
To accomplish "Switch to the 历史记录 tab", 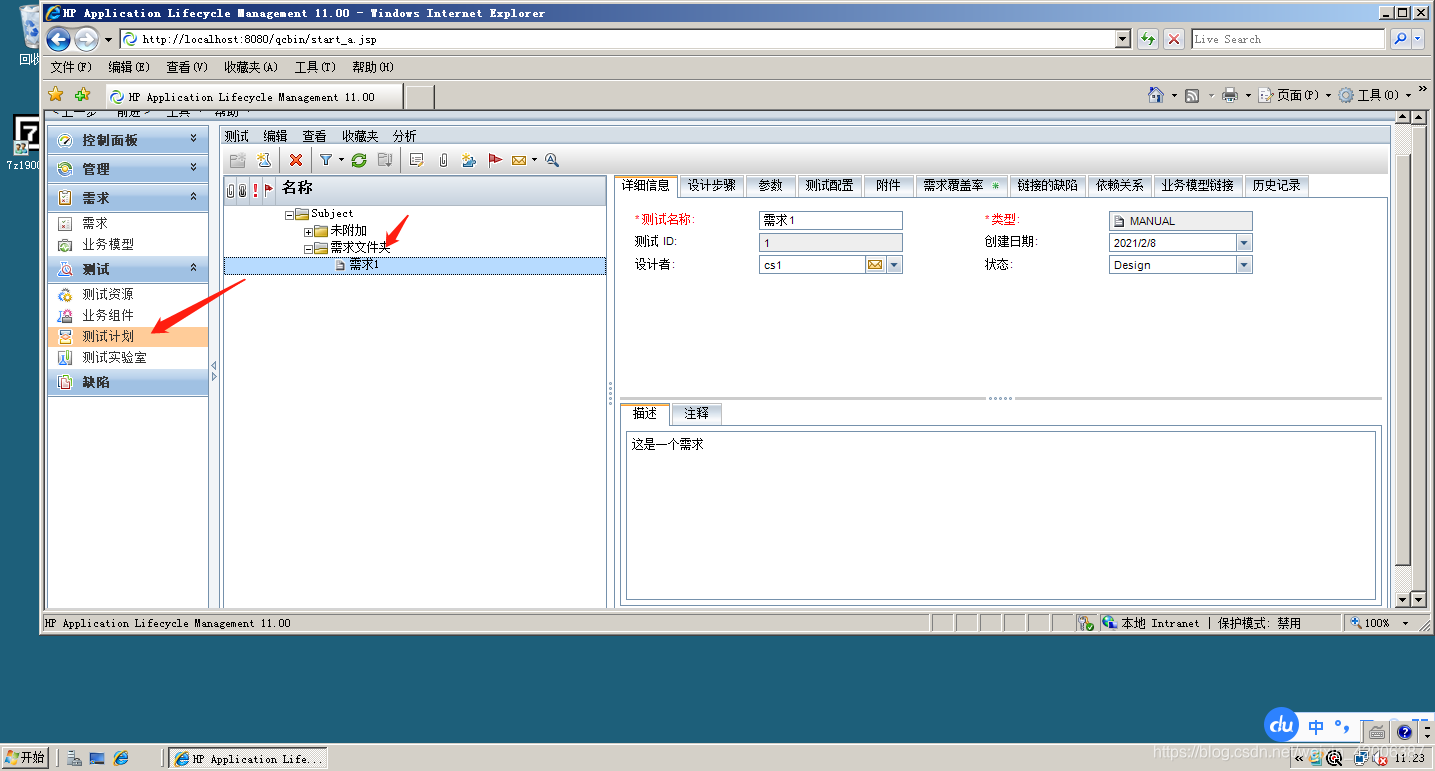I will tap(1277, 186).
